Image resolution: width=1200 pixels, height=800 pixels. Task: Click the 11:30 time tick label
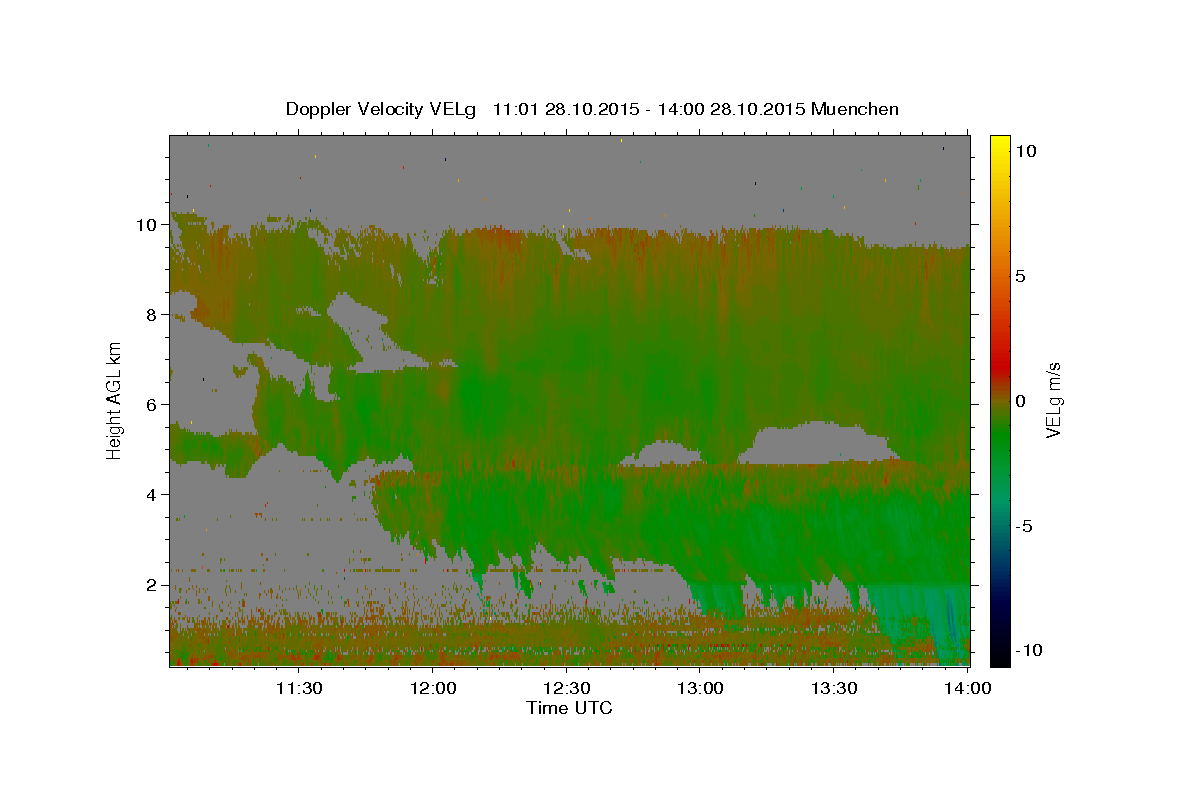(x=299, y=688)
